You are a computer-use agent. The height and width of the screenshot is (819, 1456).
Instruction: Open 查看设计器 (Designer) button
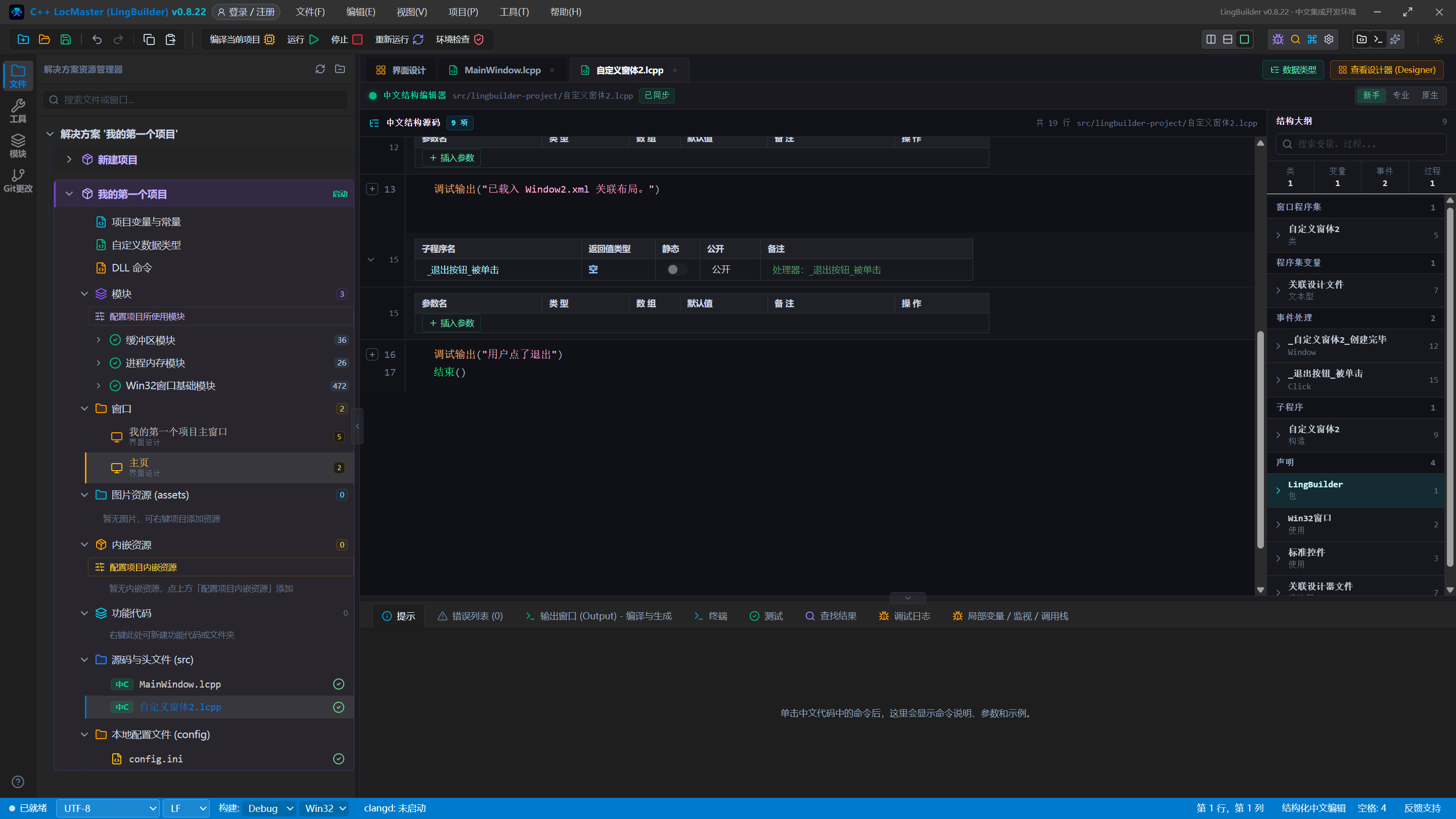(1386, 70)
